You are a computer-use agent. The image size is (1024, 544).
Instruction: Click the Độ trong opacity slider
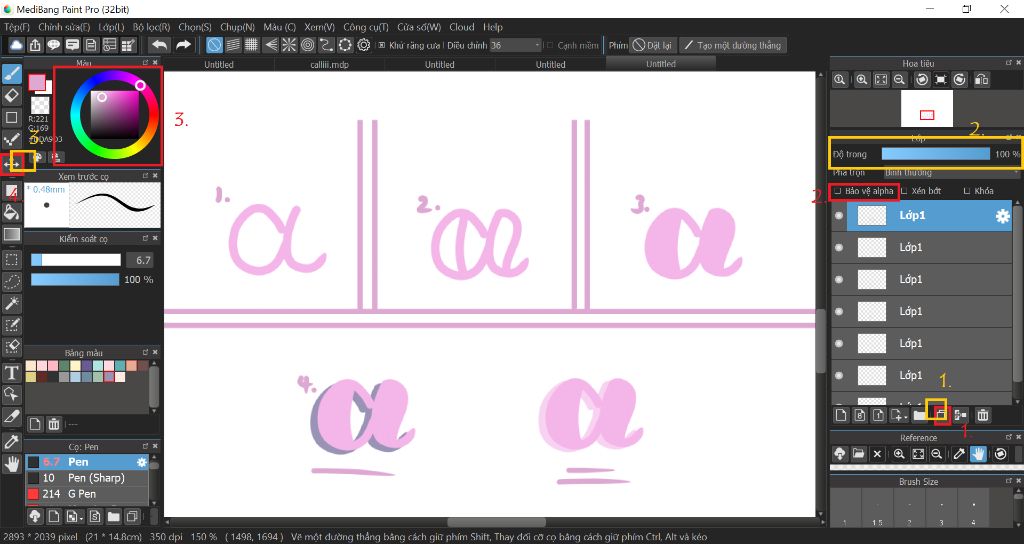pyautogui.click(x=935, y=154)
